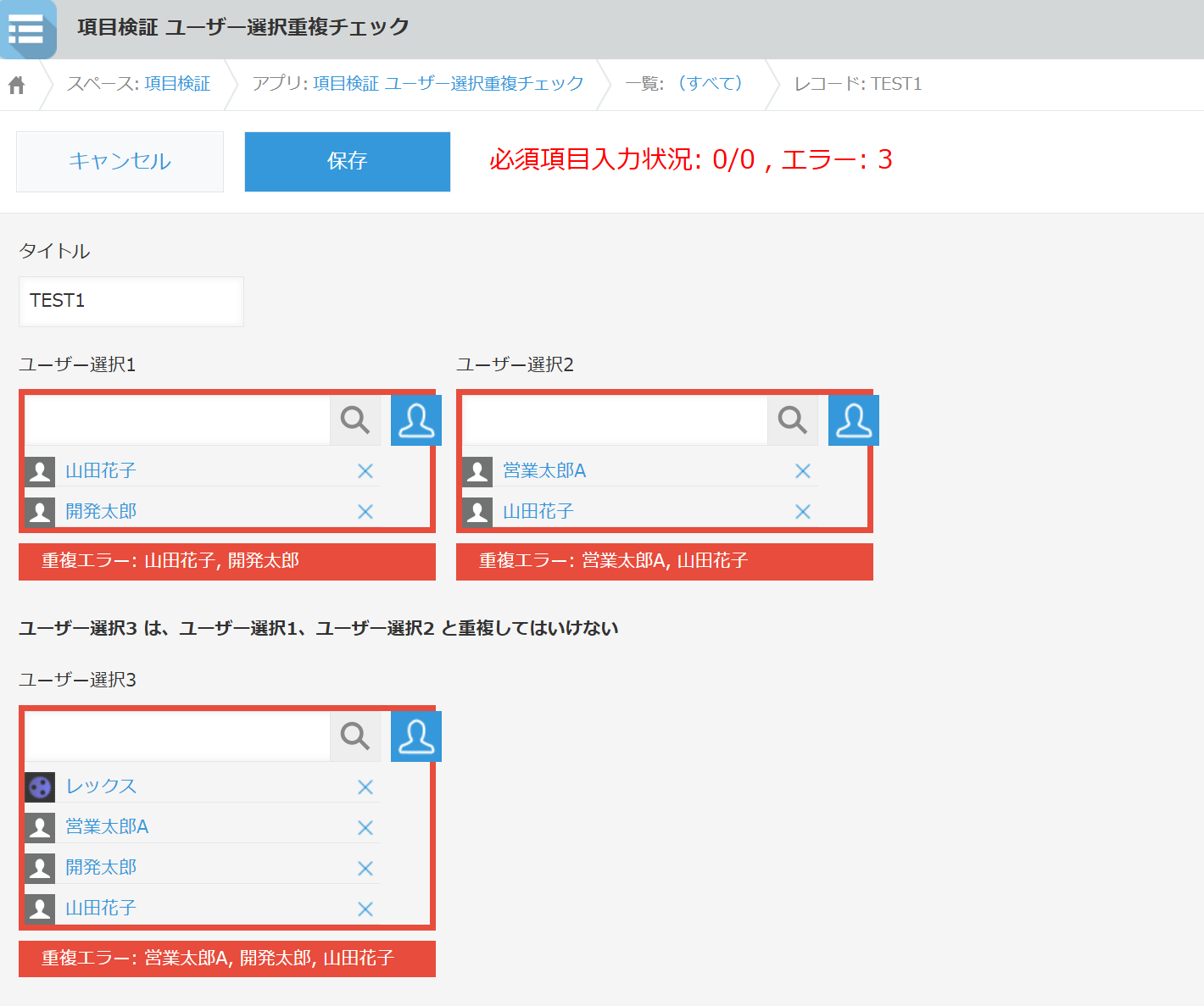Save the record with 保存 button

point(348,161)
